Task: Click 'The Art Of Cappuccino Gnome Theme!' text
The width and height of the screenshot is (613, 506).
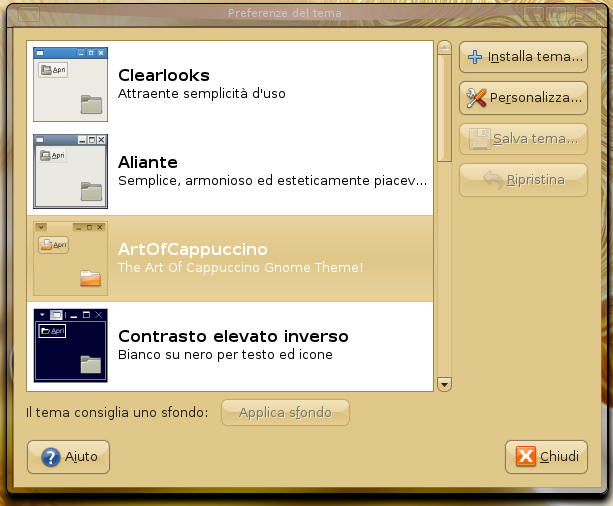Action: pyautogui.click(x=240, y=268)
